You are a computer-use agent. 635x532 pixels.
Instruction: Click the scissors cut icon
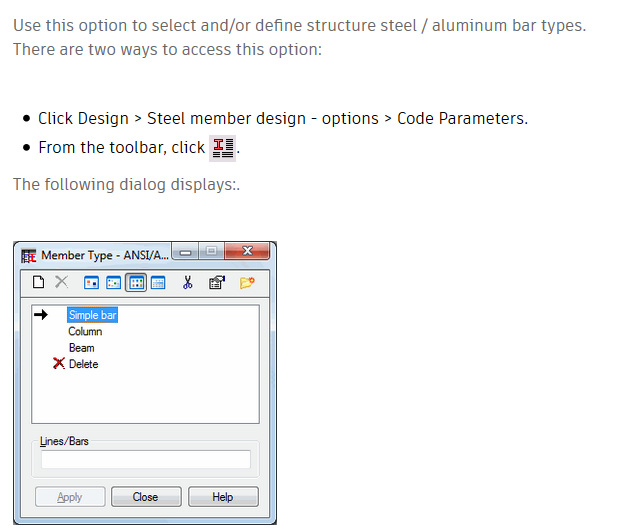[x=187, y=283]
